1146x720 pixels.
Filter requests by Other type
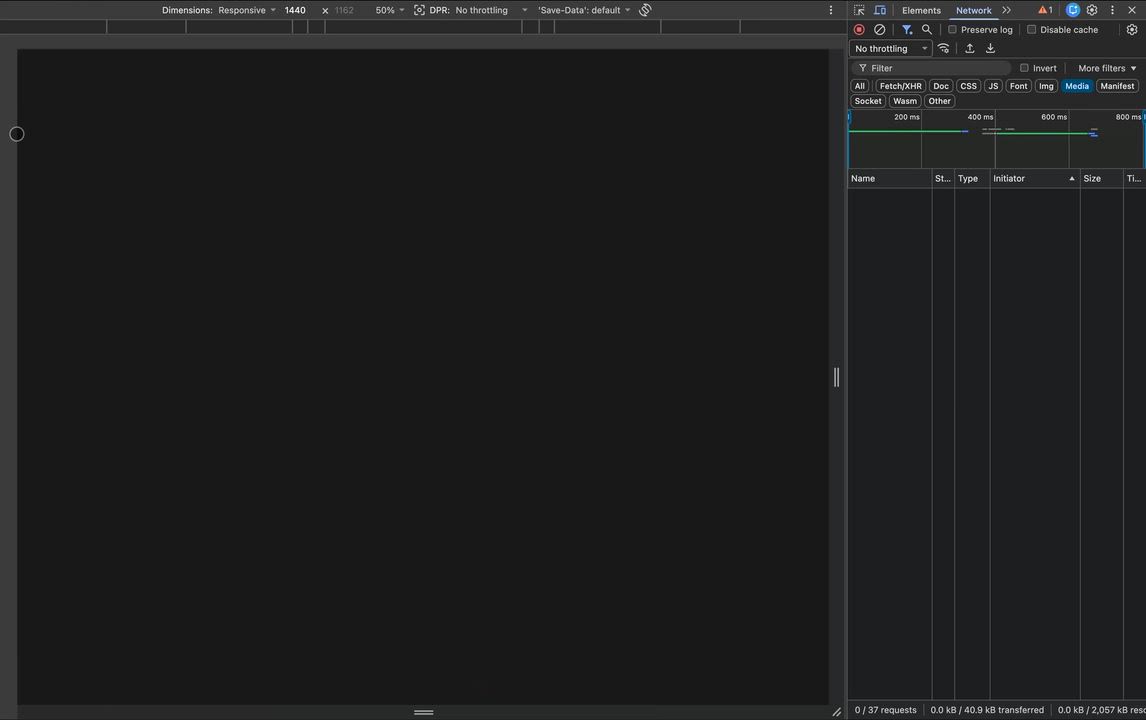point(939,101)
